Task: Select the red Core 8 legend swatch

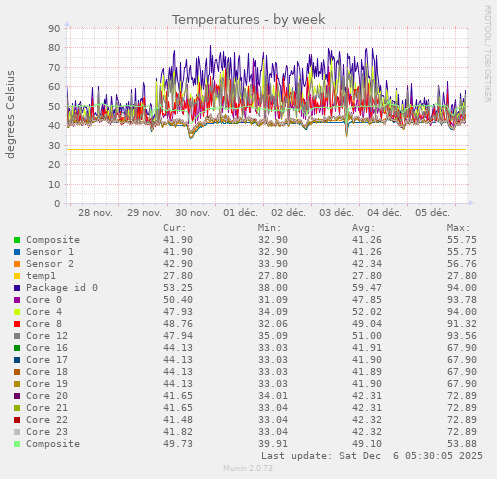Action: tap(17, 324)
